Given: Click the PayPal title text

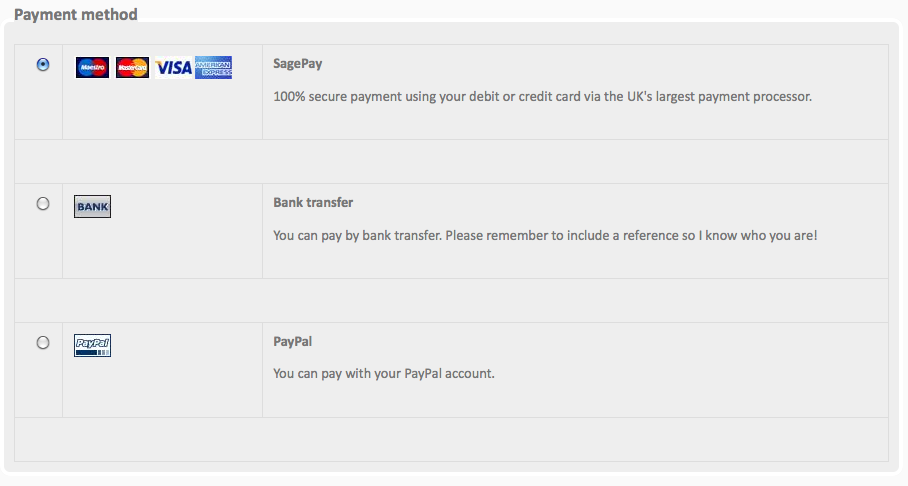Looking at the screenshot, I should [292, 342].
